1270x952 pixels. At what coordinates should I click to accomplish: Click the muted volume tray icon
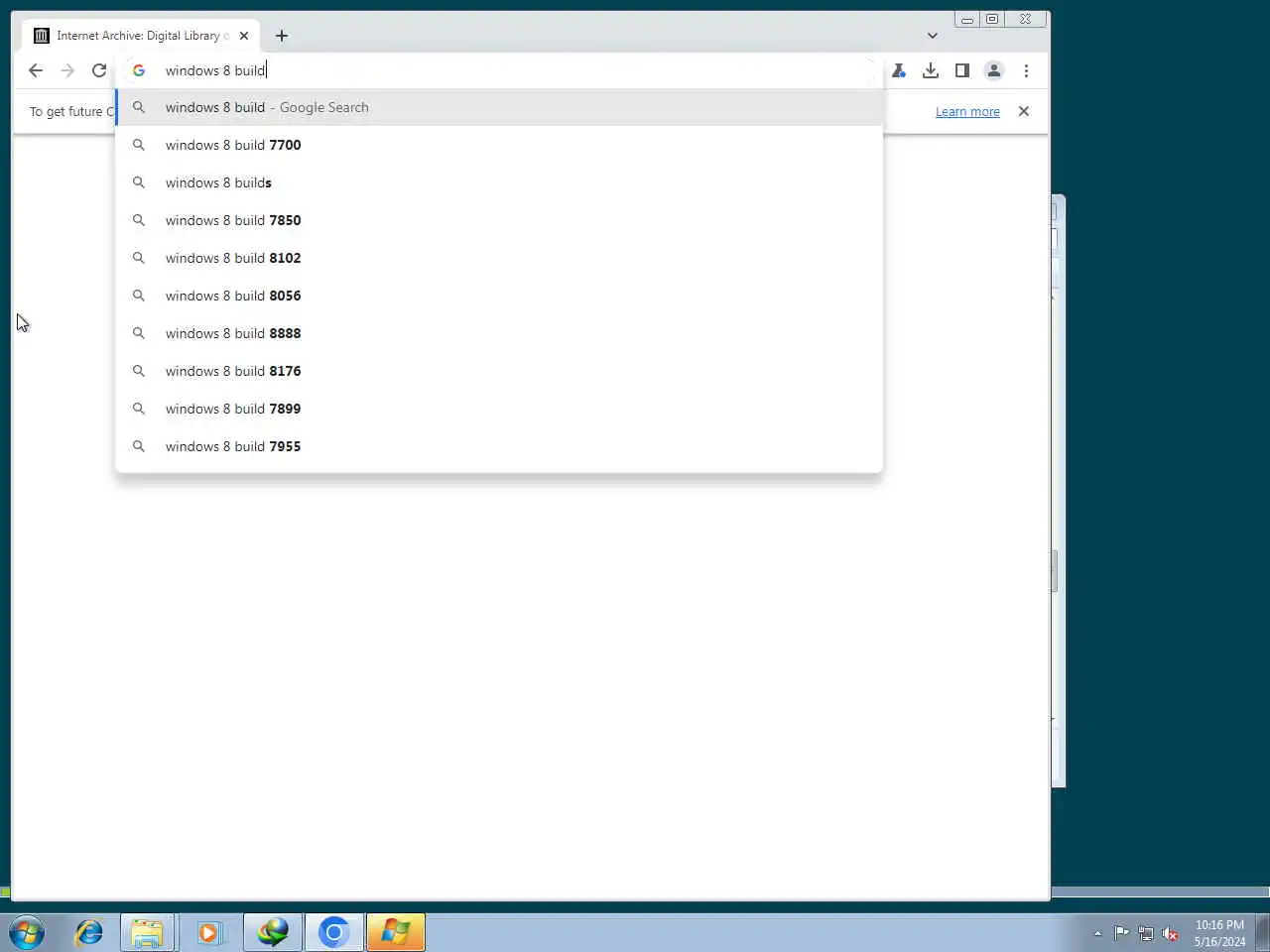(1171, 933)
